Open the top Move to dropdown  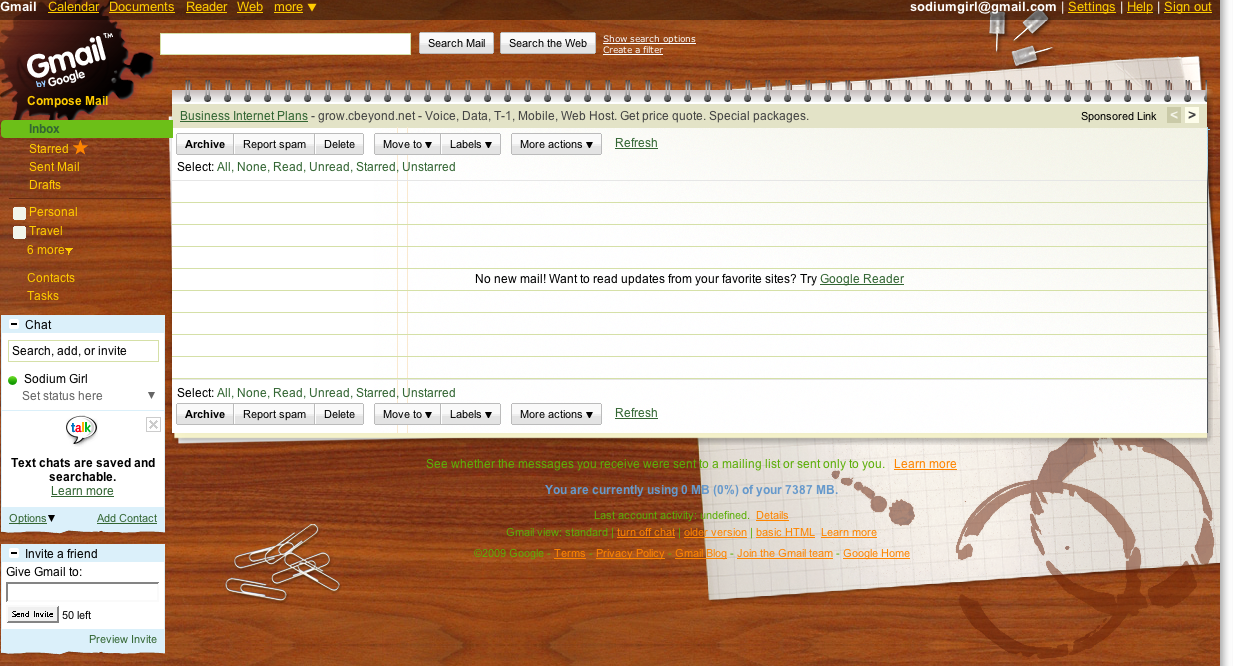[407, 144]
